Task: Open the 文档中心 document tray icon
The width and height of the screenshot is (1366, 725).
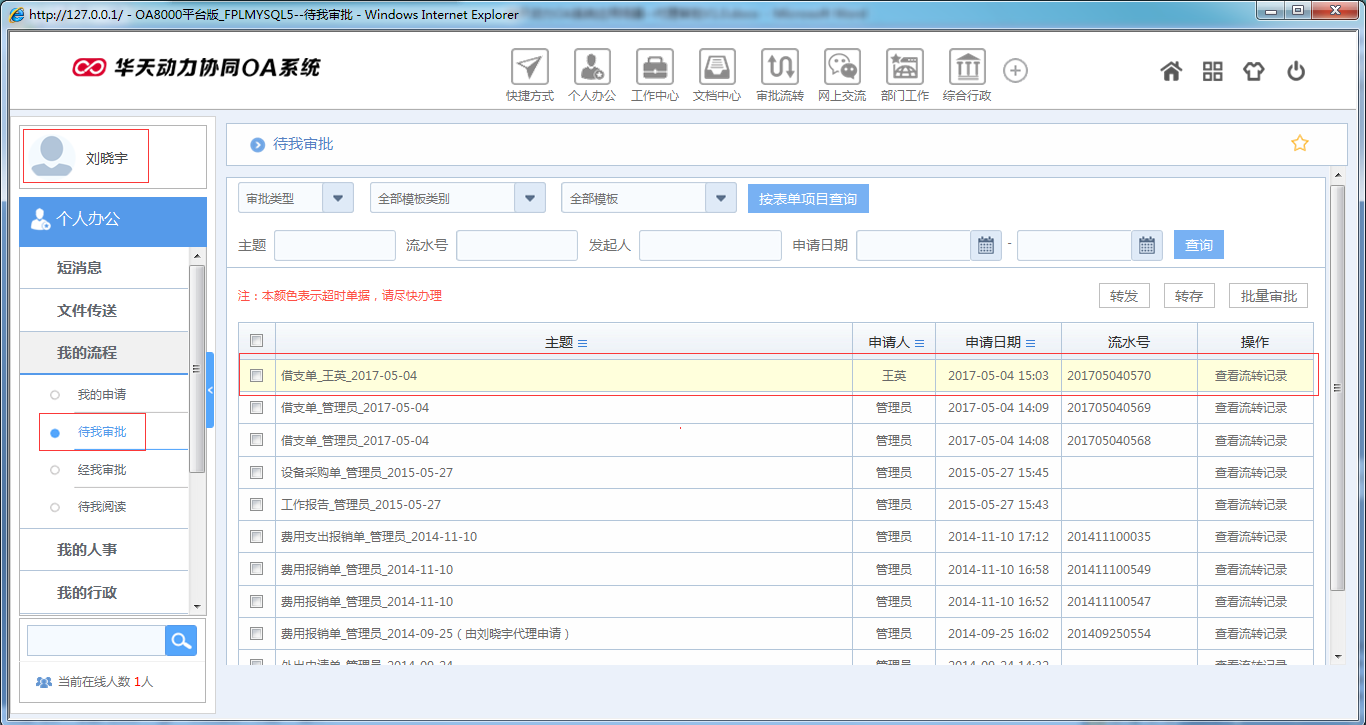Action: (716, 68)
